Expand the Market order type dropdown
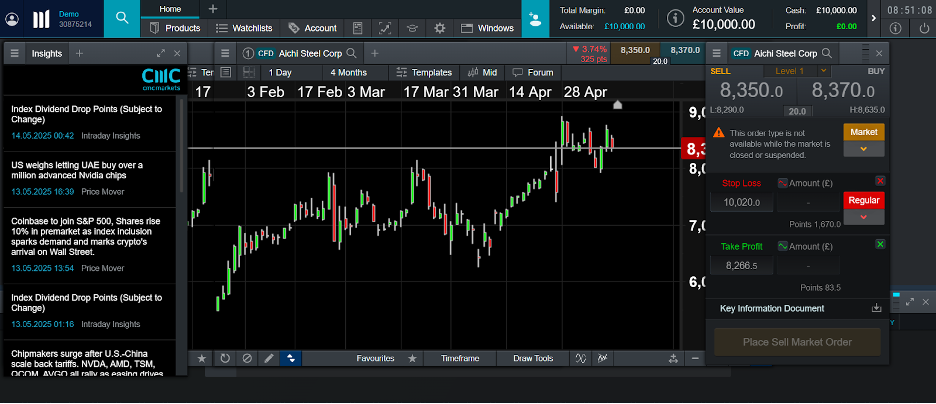 [863, 149]
